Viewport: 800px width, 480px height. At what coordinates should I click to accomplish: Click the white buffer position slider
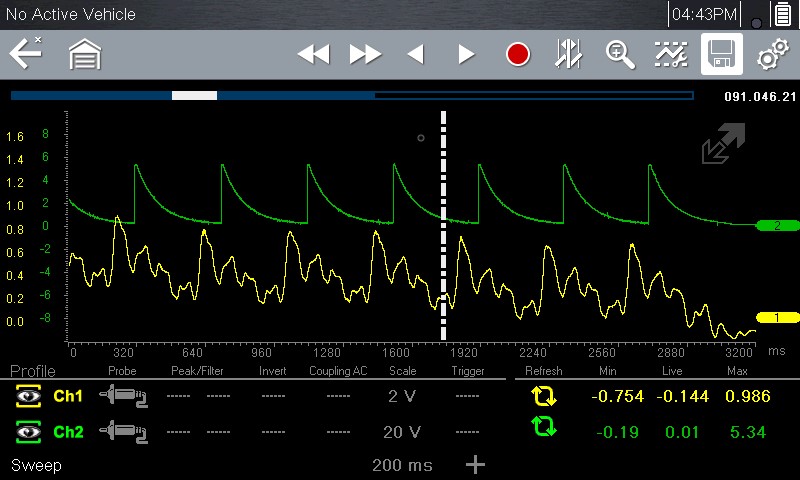pos(194,96)
